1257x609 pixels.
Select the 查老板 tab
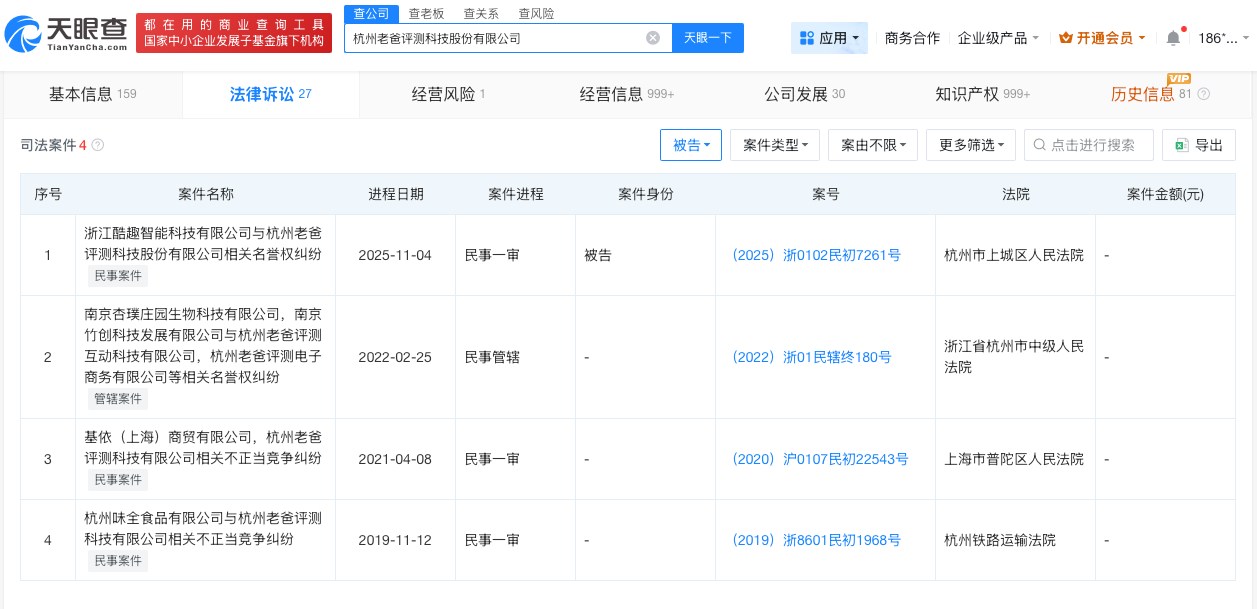pos(427,13)
